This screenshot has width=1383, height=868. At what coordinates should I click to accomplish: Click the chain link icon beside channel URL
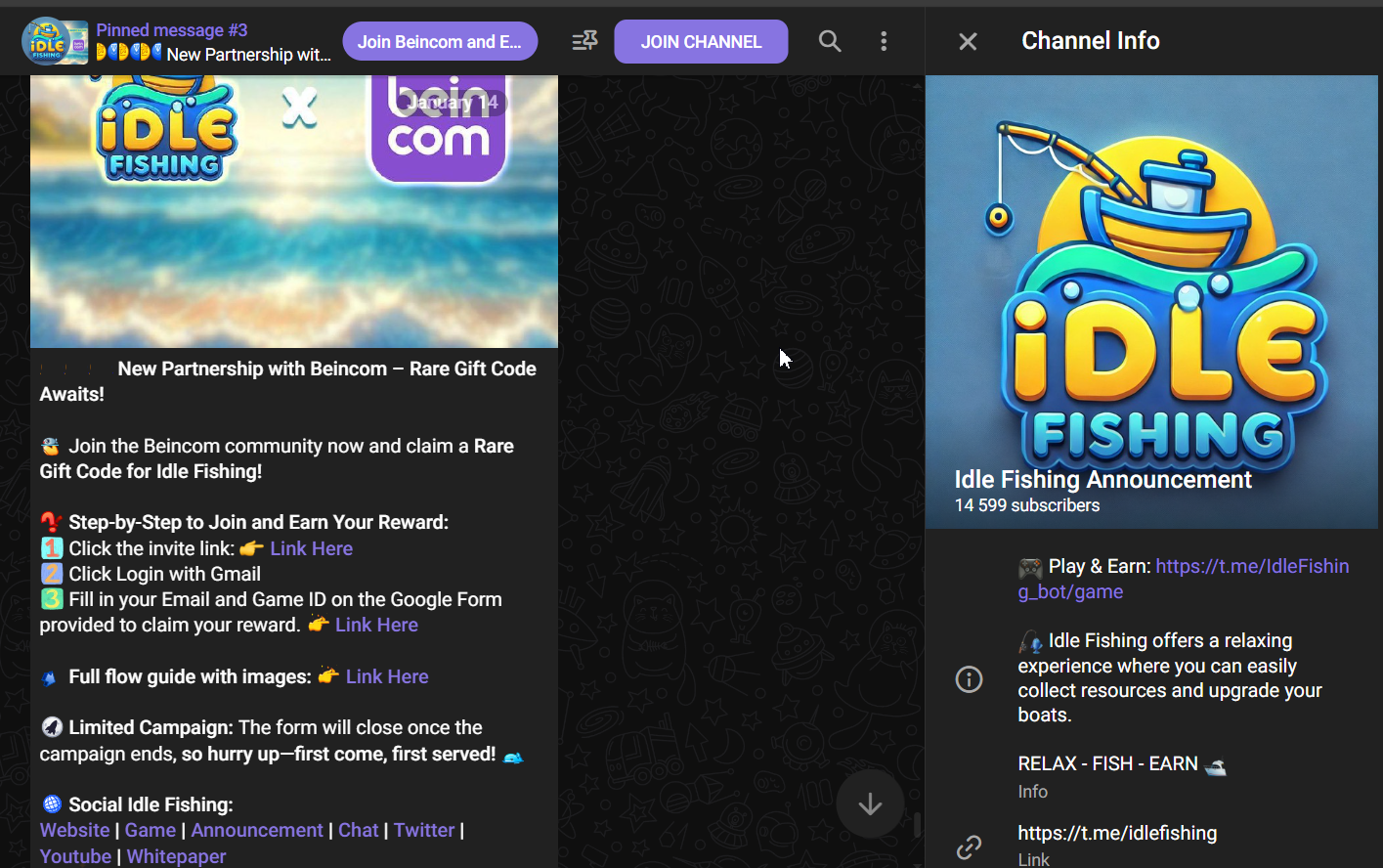click(969, 846)
